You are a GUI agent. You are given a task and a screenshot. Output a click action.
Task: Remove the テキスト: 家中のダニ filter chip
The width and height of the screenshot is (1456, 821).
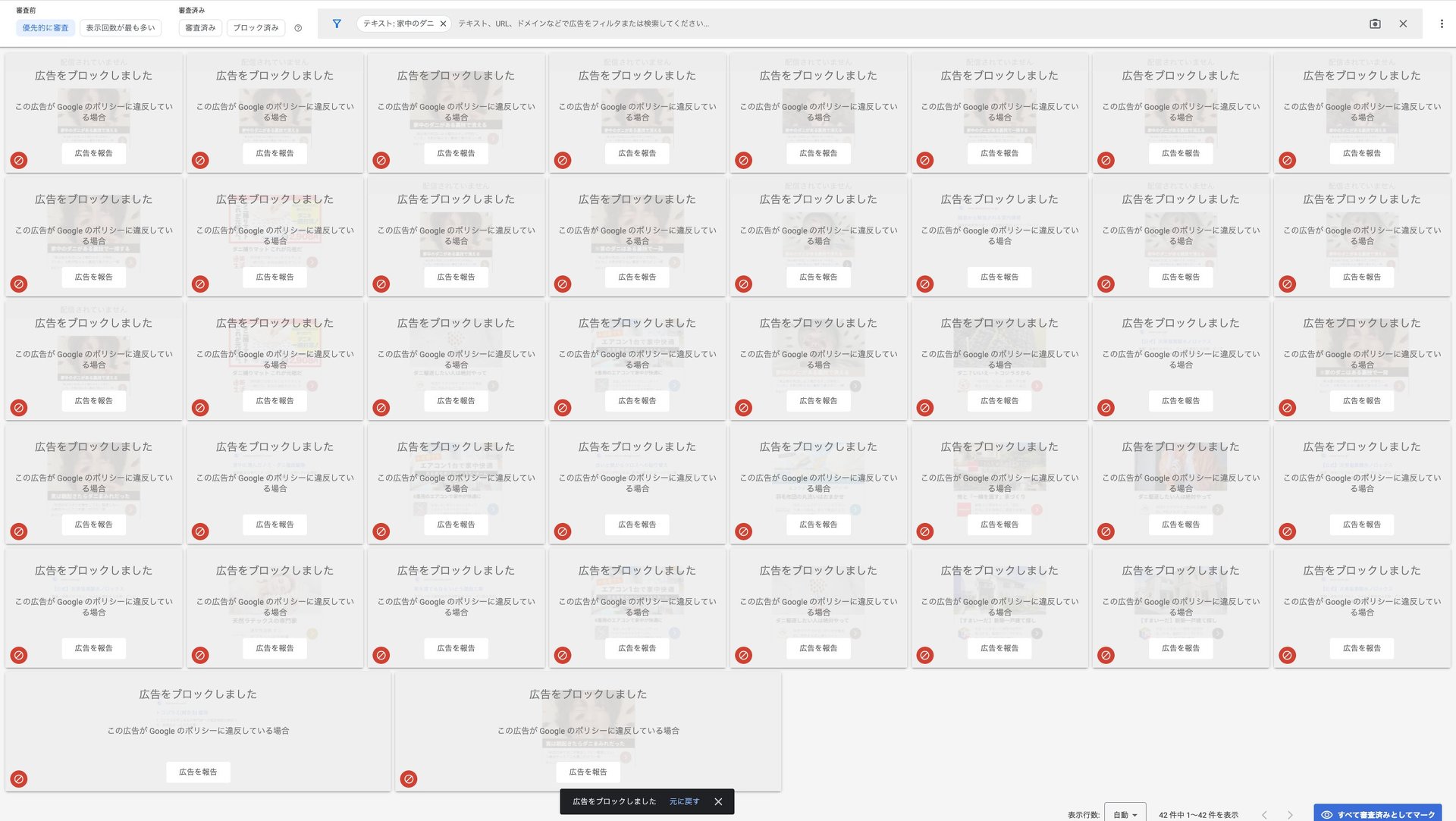coord(444,24)
